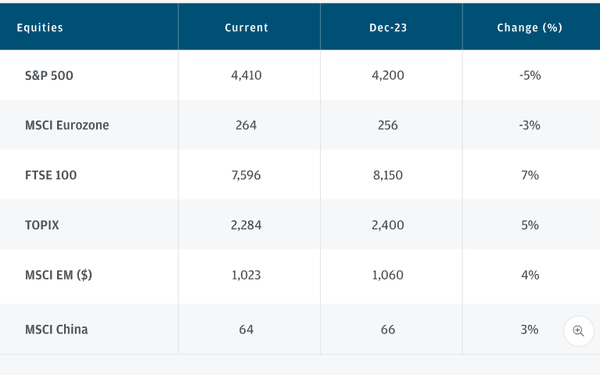Screen dimensions: 600x375
Task: Select the FTSE 100 row label
Action: coord(51,175)
